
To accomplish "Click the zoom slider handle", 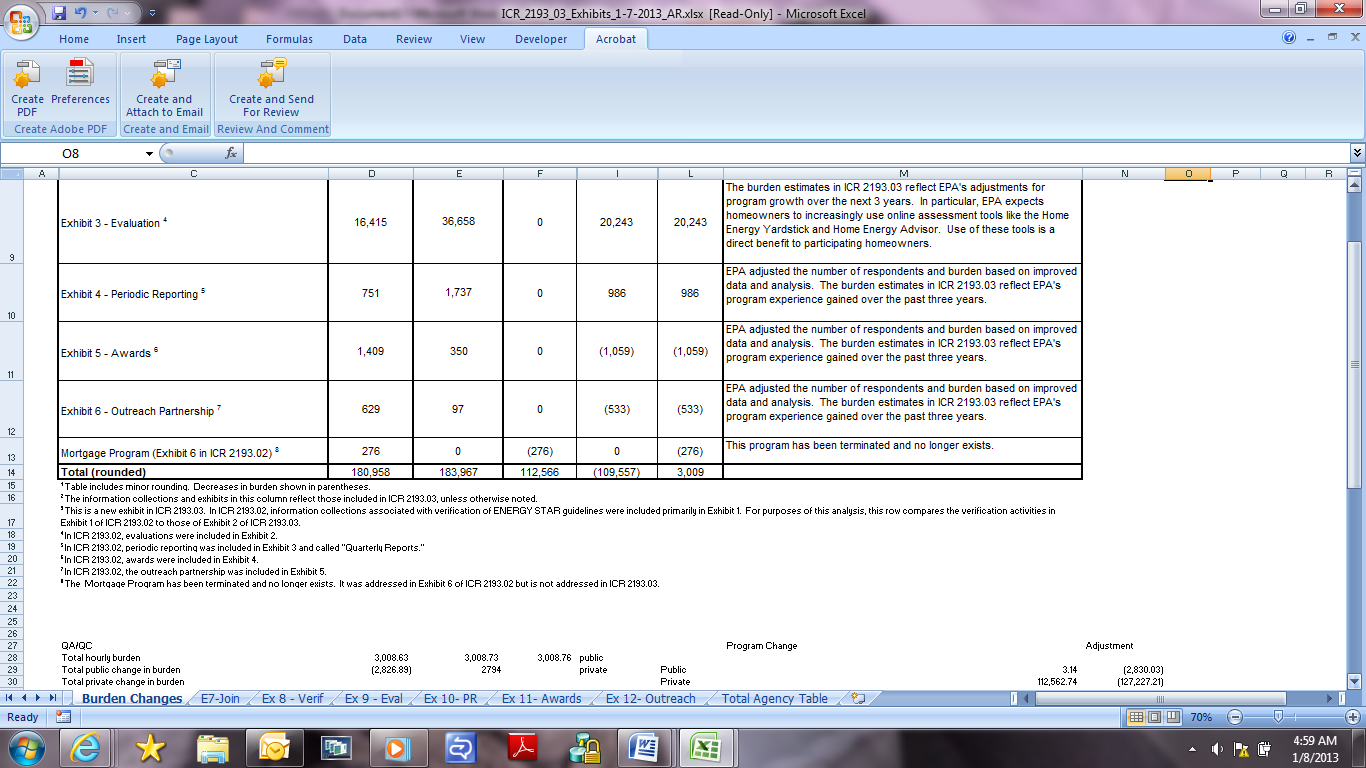I will coord(1278,717).
